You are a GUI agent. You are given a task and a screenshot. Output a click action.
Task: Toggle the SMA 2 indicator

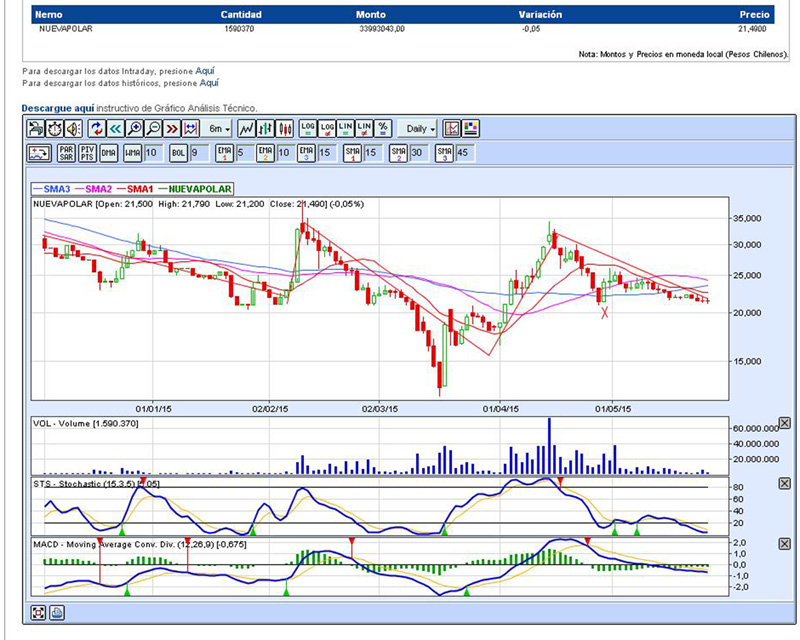coord(398,153)
